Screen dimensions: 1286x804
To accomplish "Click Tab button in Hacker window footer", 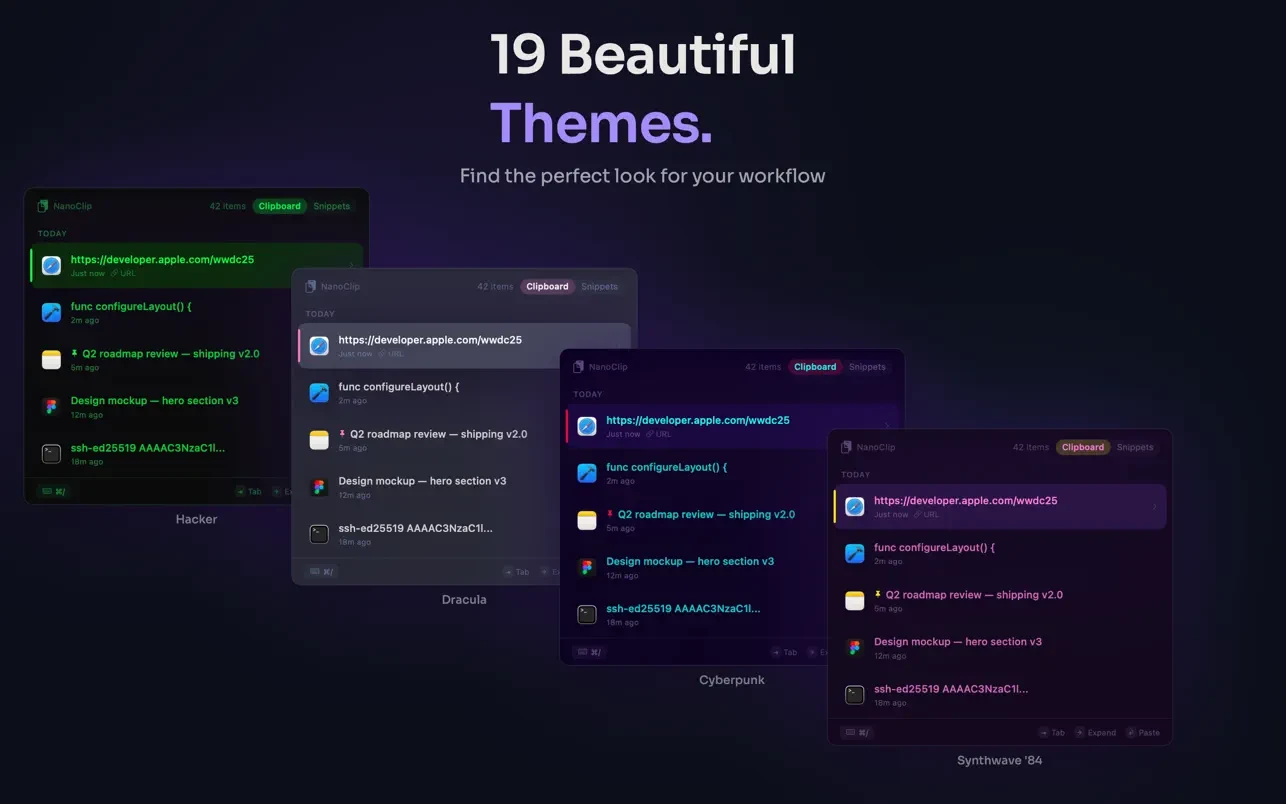I will click(248, 491).
